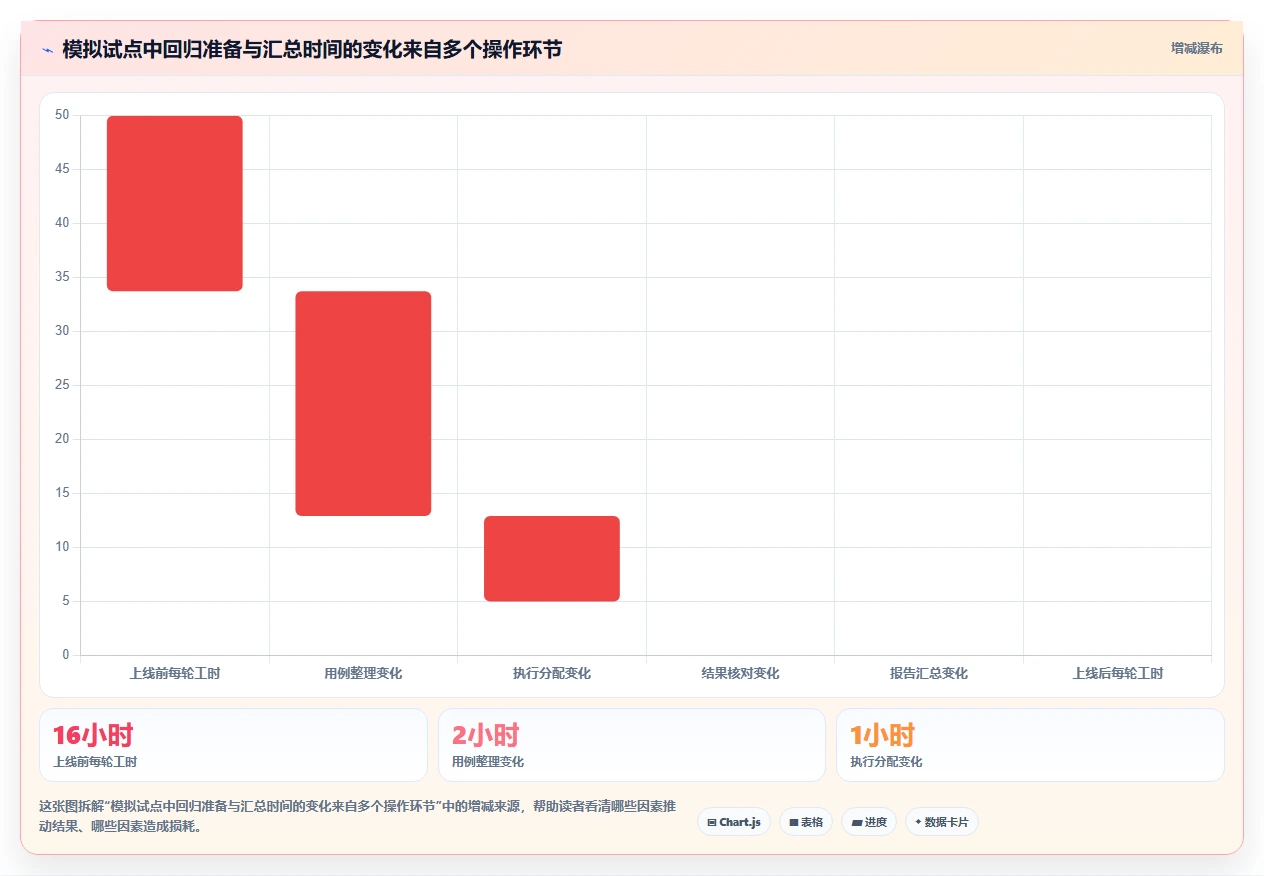Click the 增减瀑布 label in the header

[1197, 48]
